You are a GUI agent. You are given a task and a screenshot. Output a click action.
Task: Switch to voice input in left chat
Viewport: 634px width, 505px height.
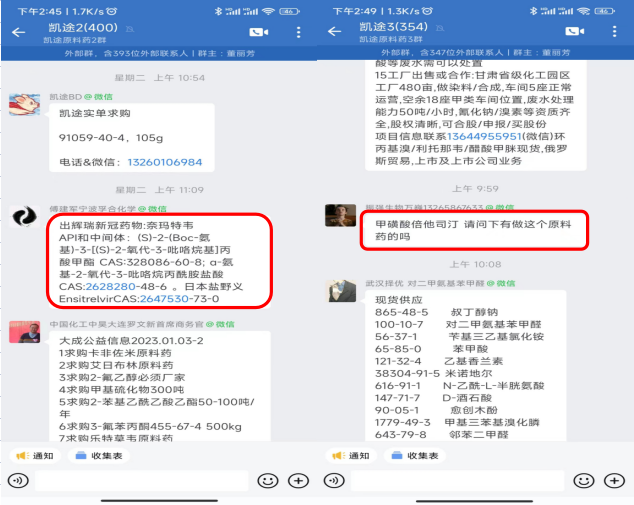click(18, 480)
